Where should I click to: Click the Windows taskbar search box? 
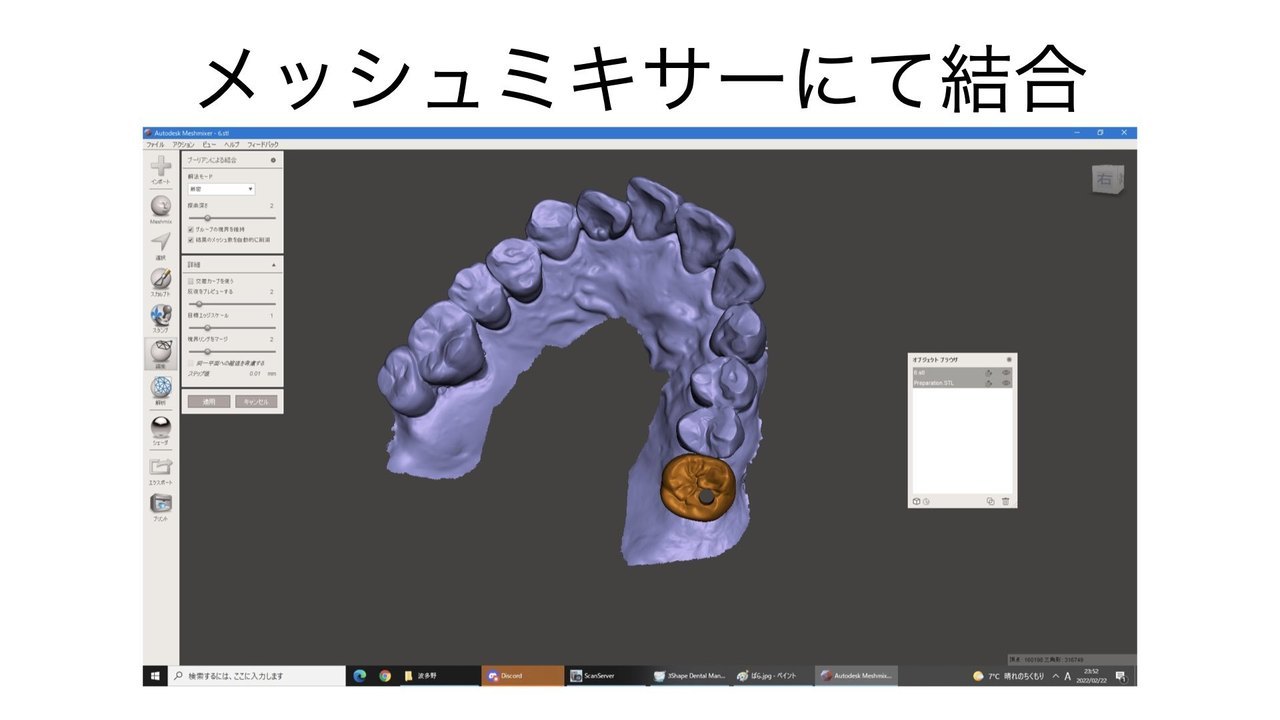tap(257, 676)
